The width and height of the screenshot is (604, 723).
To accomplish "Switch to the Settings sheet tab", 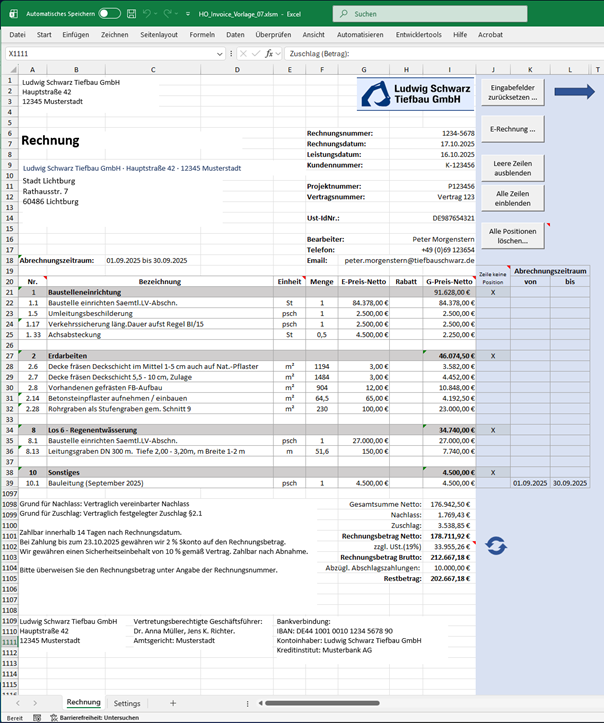I will click(127, 703).
